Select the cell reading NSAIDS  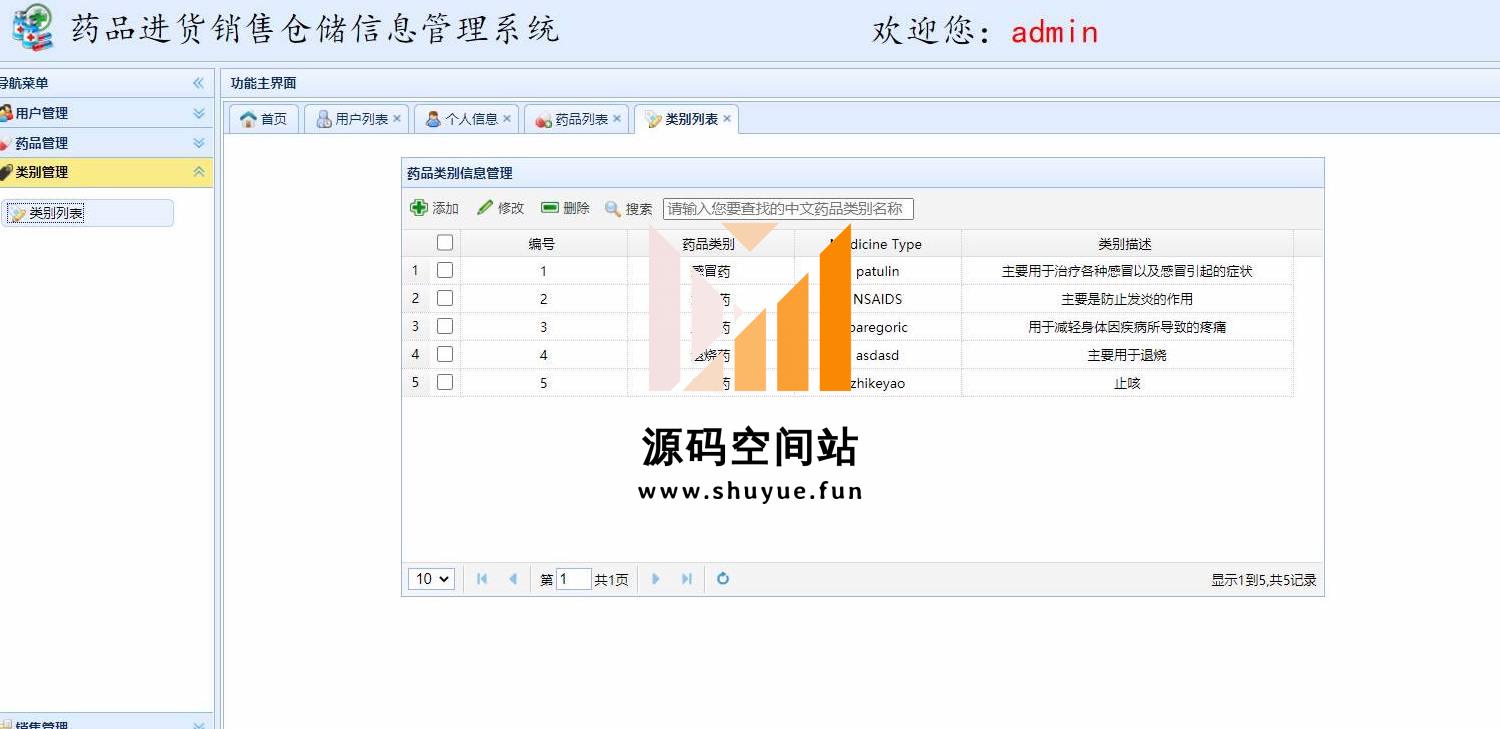[x=877, y=299]
